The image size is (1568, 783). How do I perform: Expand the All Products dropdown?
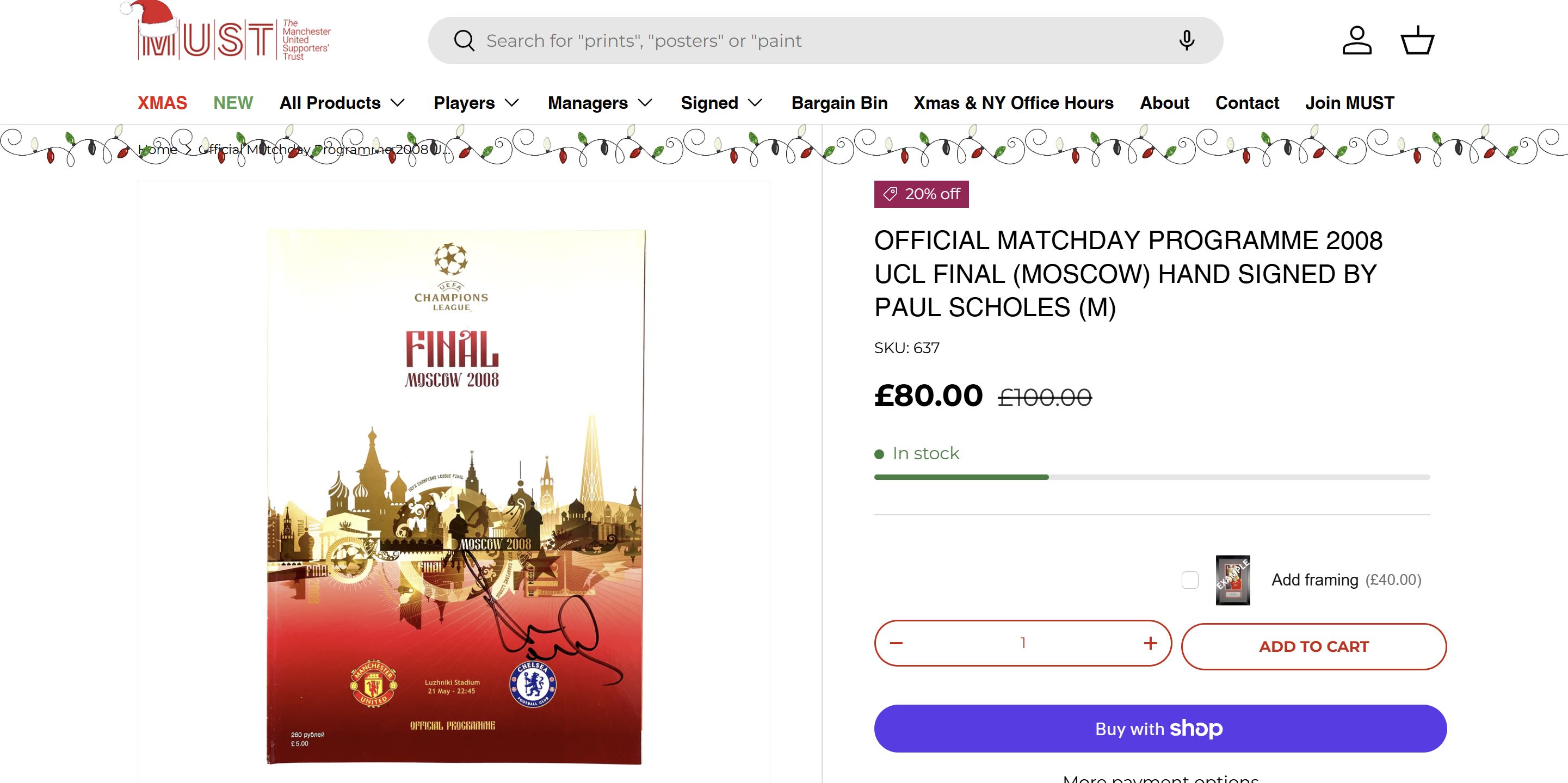coord(342,103)
